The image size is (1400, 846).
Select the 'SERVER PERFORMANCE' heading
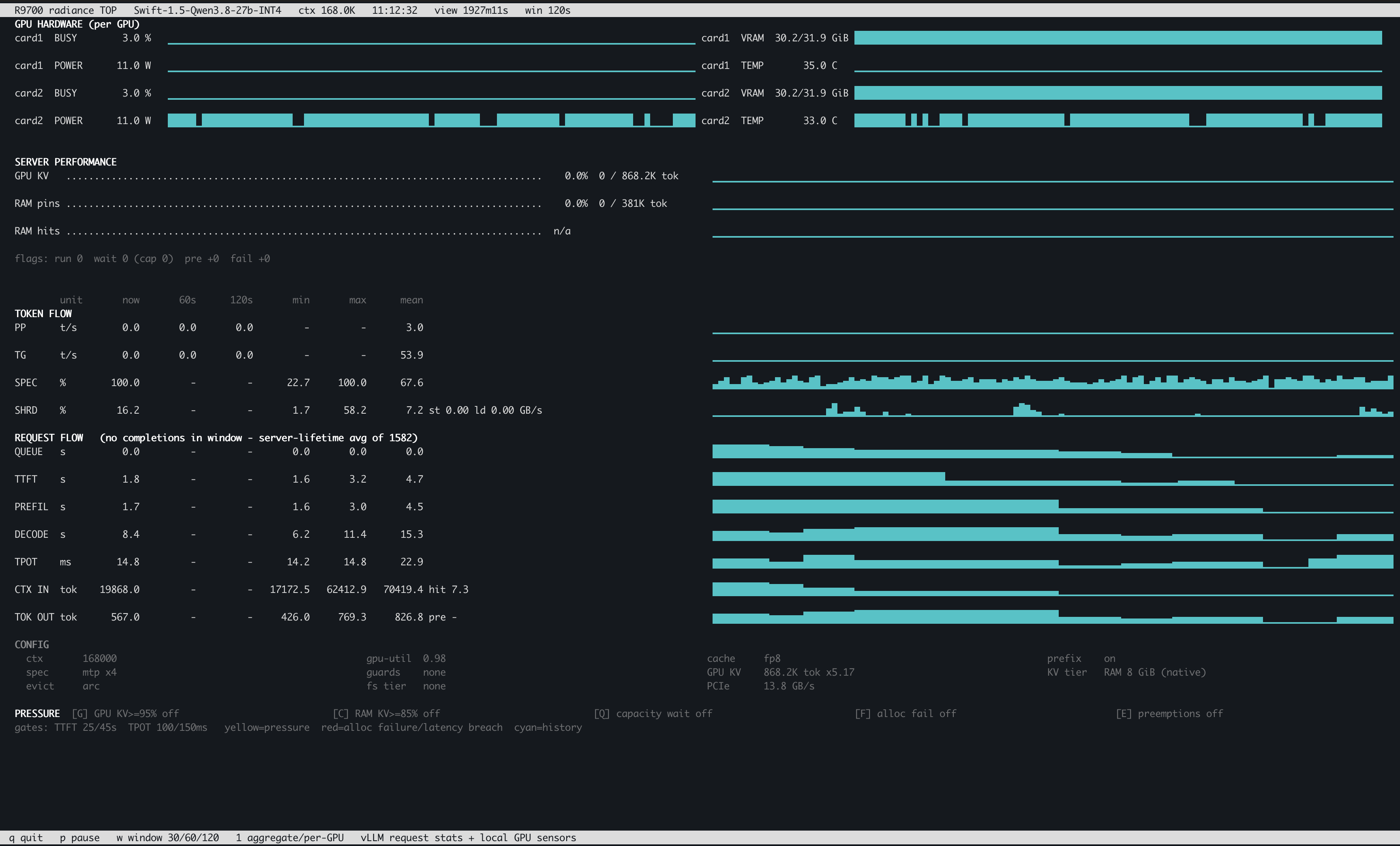(x=65, y=162)
